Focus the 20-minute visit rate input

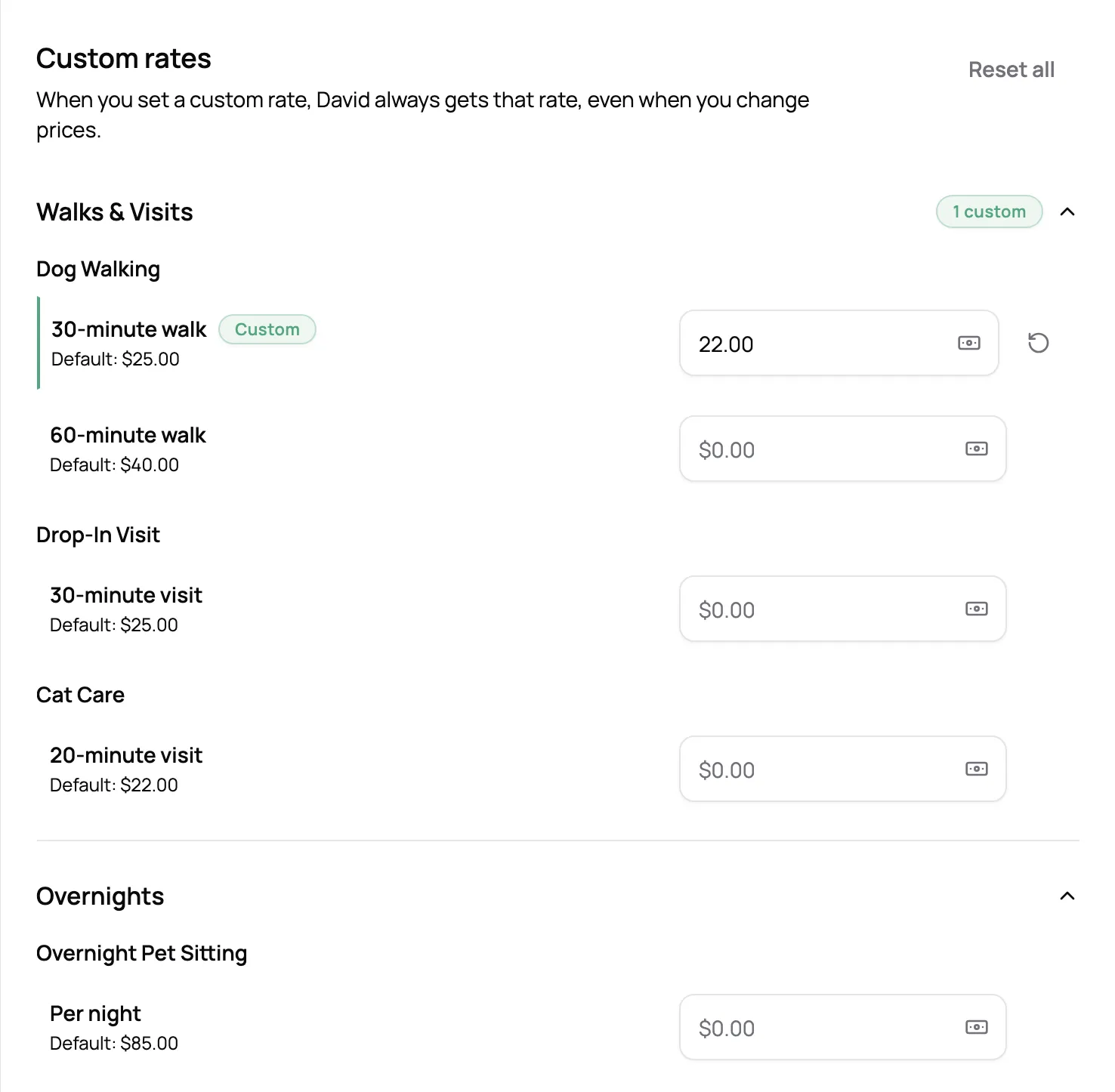pos(843,769)
